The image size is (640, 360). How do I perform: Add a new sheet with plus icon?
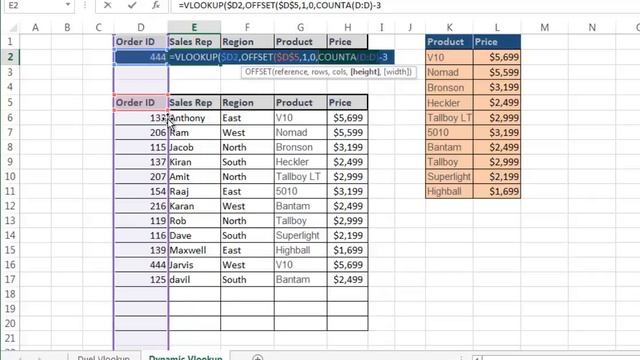(257, 358)
